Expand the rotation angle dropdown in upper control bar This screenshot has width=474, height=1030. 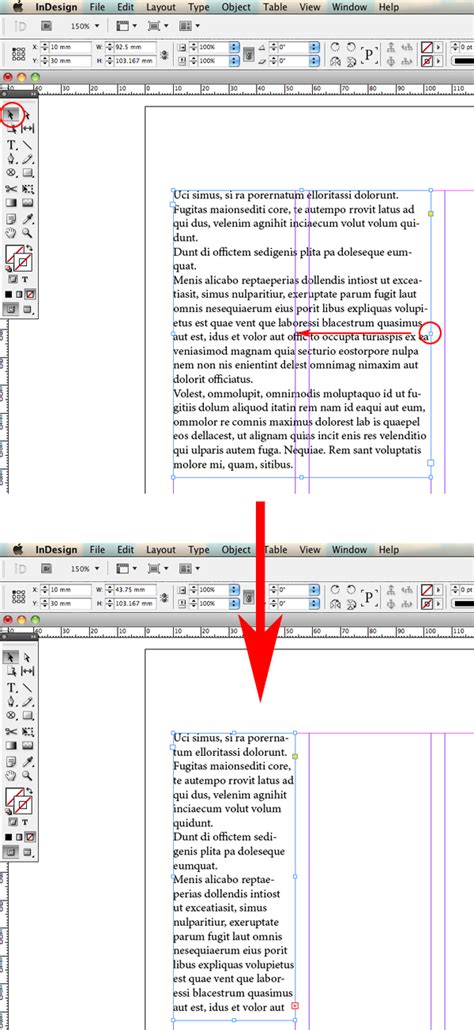[x=314, y=47]
